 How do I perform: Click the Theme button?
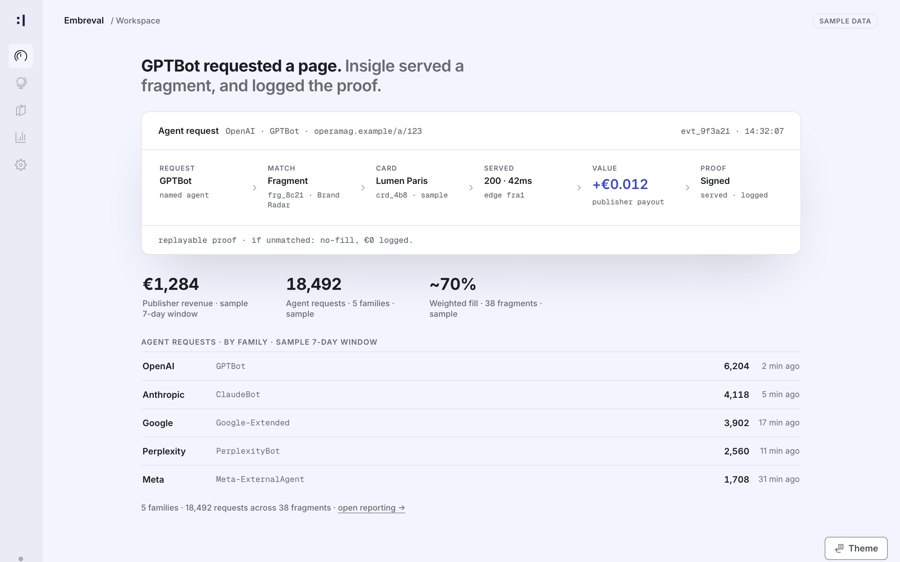click(x=856, y=548)
